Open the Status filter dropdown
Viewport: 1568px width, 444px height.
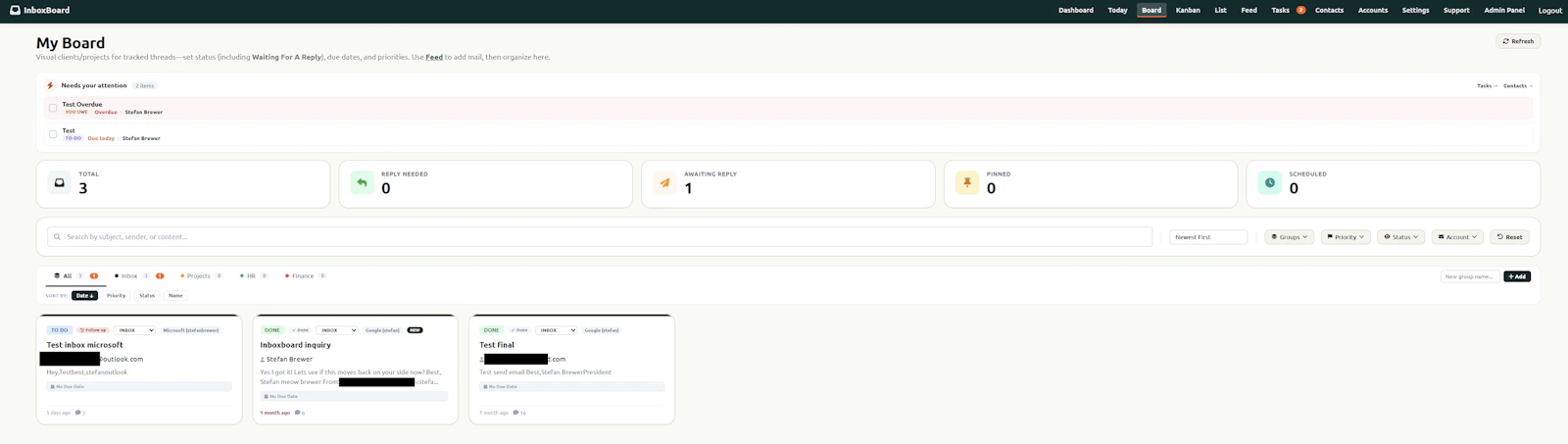point(1401,237)
